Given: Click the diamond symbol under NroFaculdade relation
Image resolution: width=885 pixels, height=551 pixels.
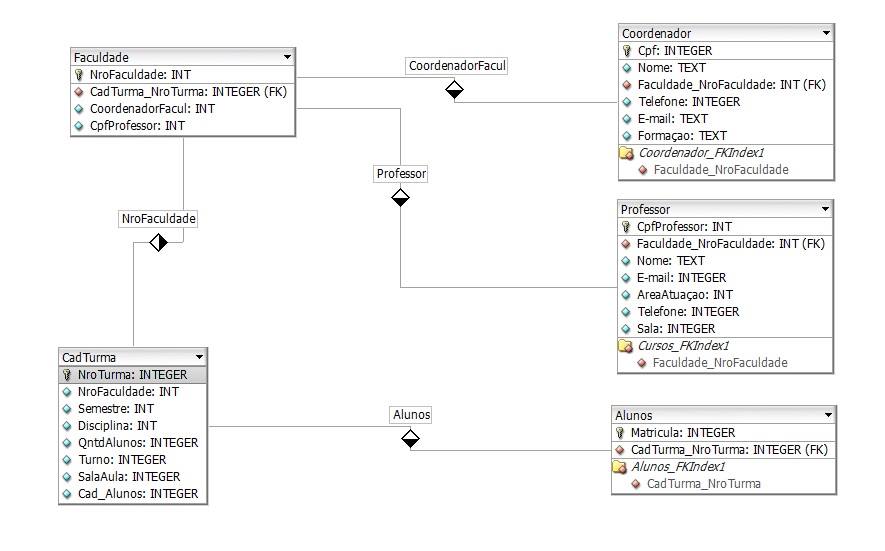Looking at the screenshot, I should pos(157,242).
